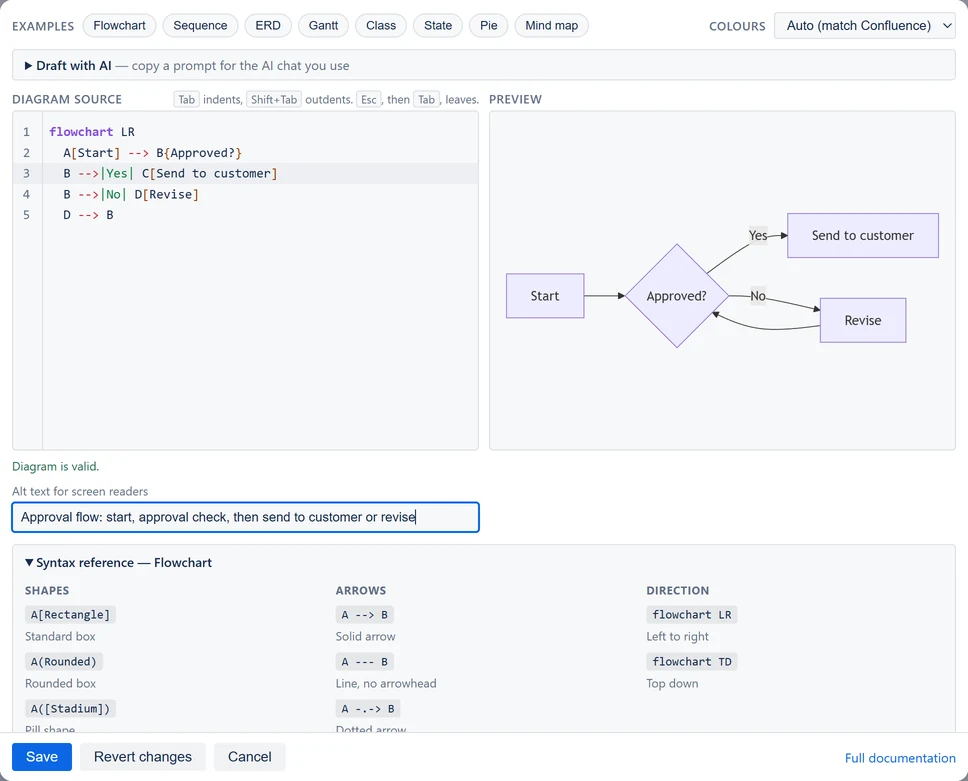Click the No edge label in preview

(x=758, y=296)
